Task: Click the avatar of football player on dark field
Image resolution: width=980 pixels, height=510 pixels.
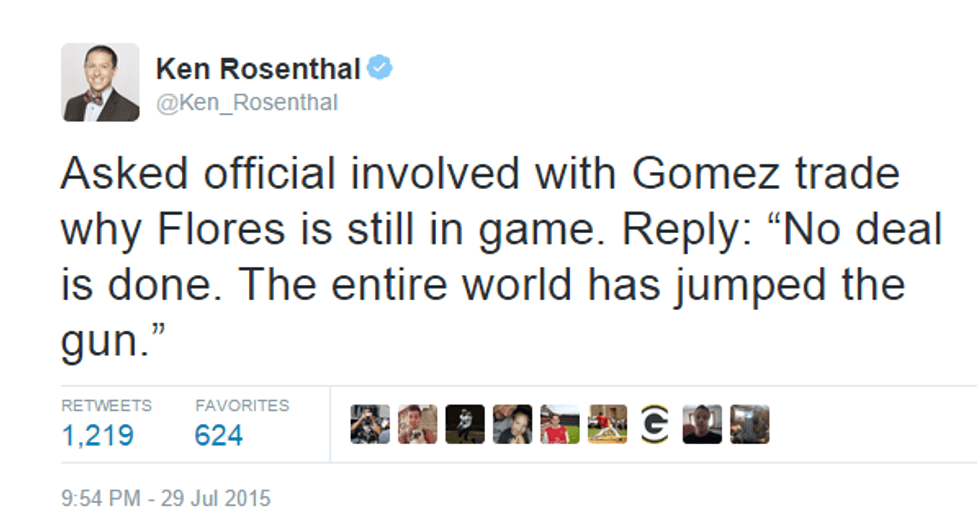Action: tap(465, 424)
